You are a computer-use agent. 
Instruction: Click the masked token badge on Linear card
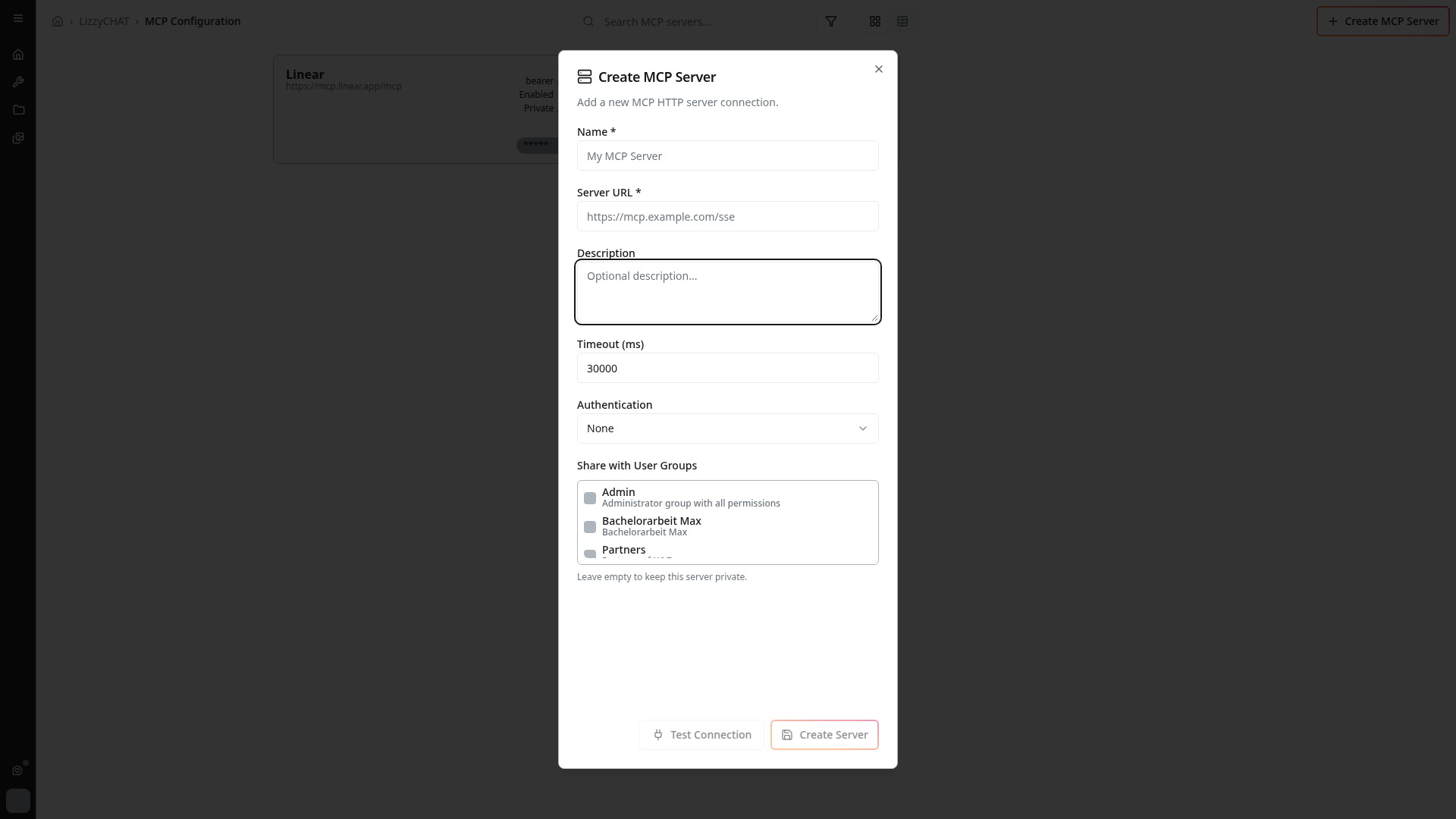pyautogui.click(x=537, y=145)
